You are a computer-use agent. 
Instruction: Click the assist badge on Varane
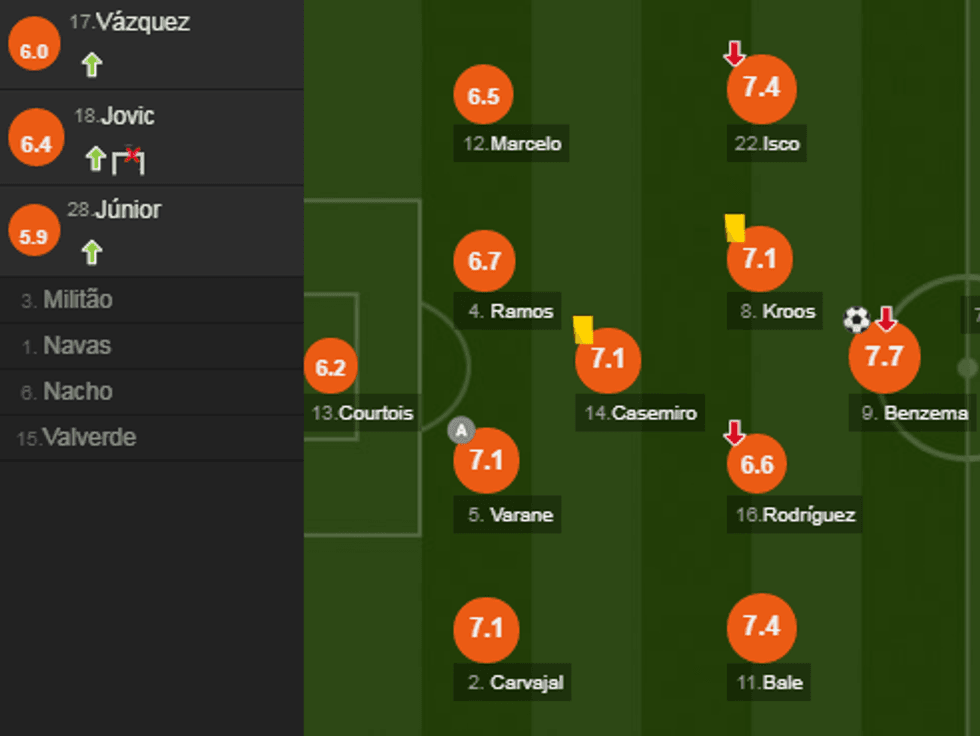click(461, 431)
